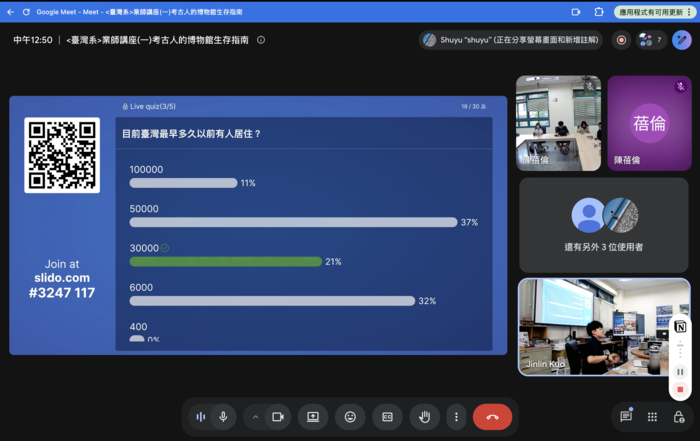Image resolution: width=700 pixels, height=441 pixels.
Task: Open the browser extensions puzzle icon
Action: point(599,12)
